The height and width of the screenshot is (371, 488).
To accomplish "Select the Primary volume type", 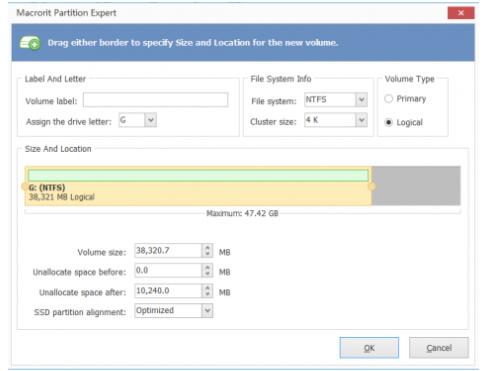I will coord(388,99).
